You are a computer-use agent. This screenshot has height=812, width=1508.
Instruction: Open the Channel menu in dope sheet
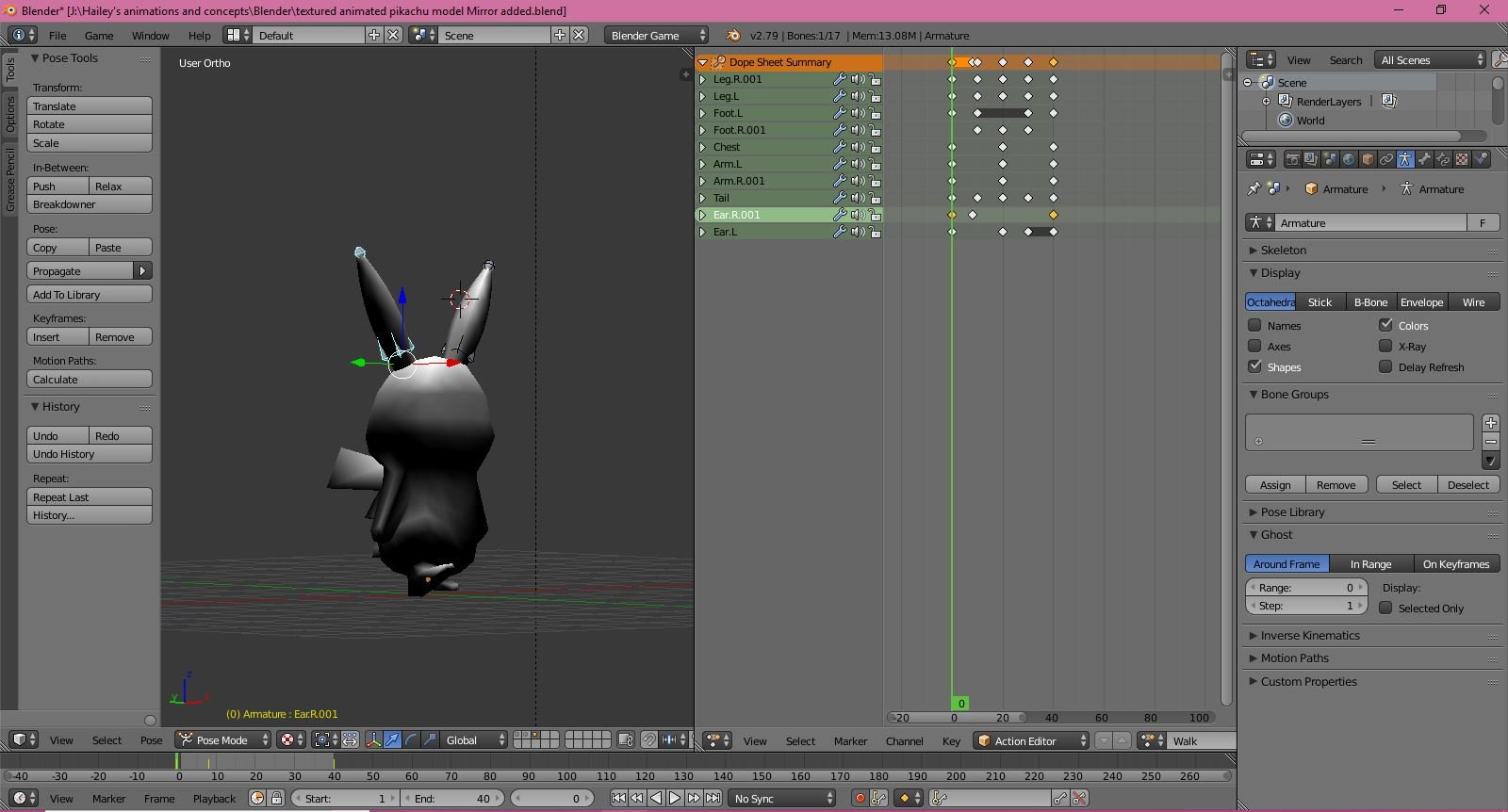(904, 741)
